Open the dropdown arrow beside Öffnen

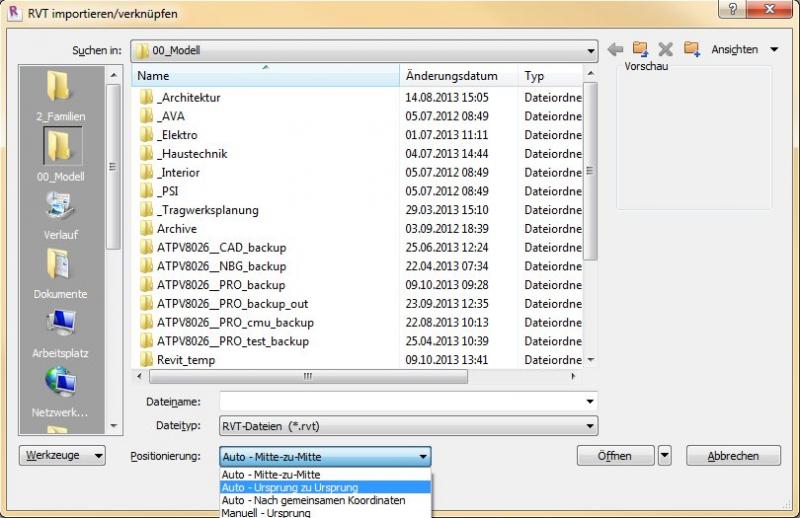pyautogui.click(x=665, y=455)
